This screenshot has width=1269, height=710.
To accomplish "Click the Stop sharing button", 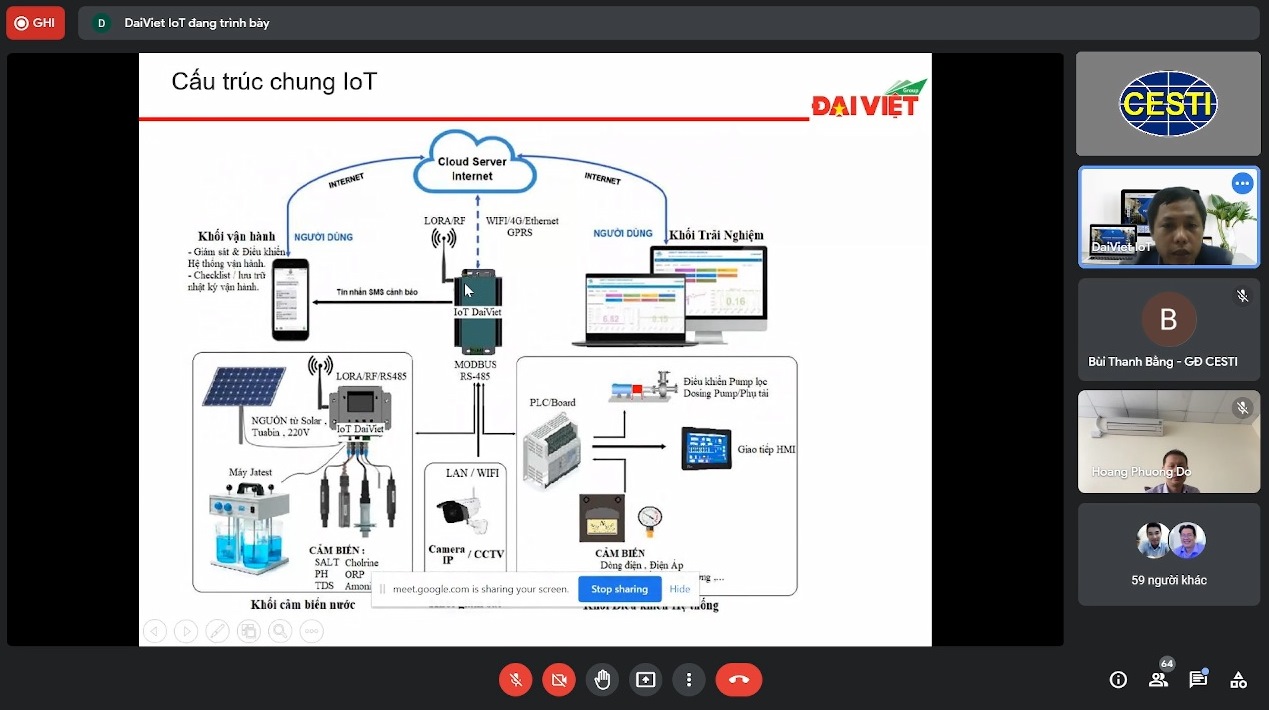I will [620, 589].
